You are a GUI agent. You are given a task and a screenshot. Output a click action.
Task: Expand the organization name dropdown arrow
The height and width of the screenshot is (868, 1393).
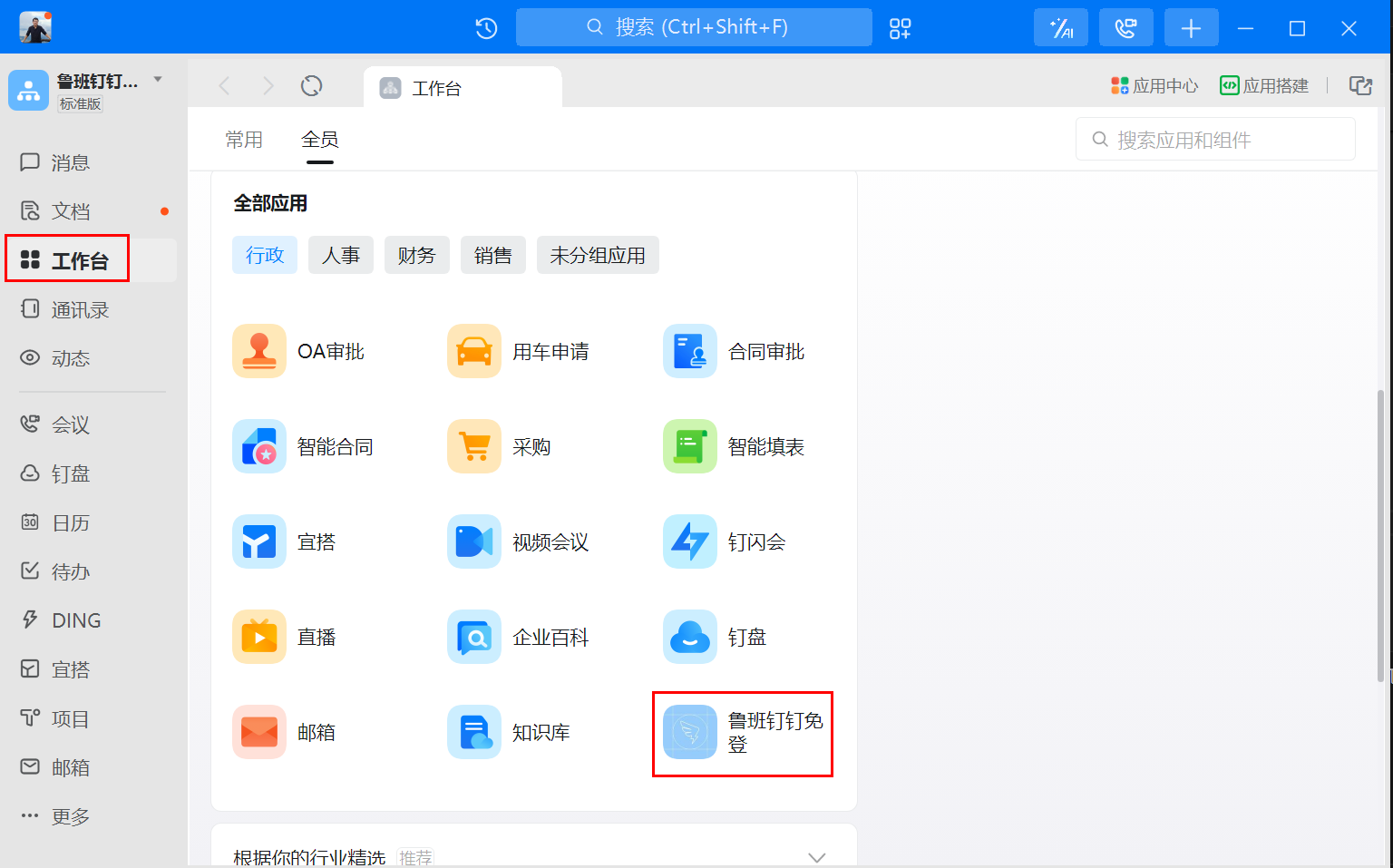[x=158, y=80]
